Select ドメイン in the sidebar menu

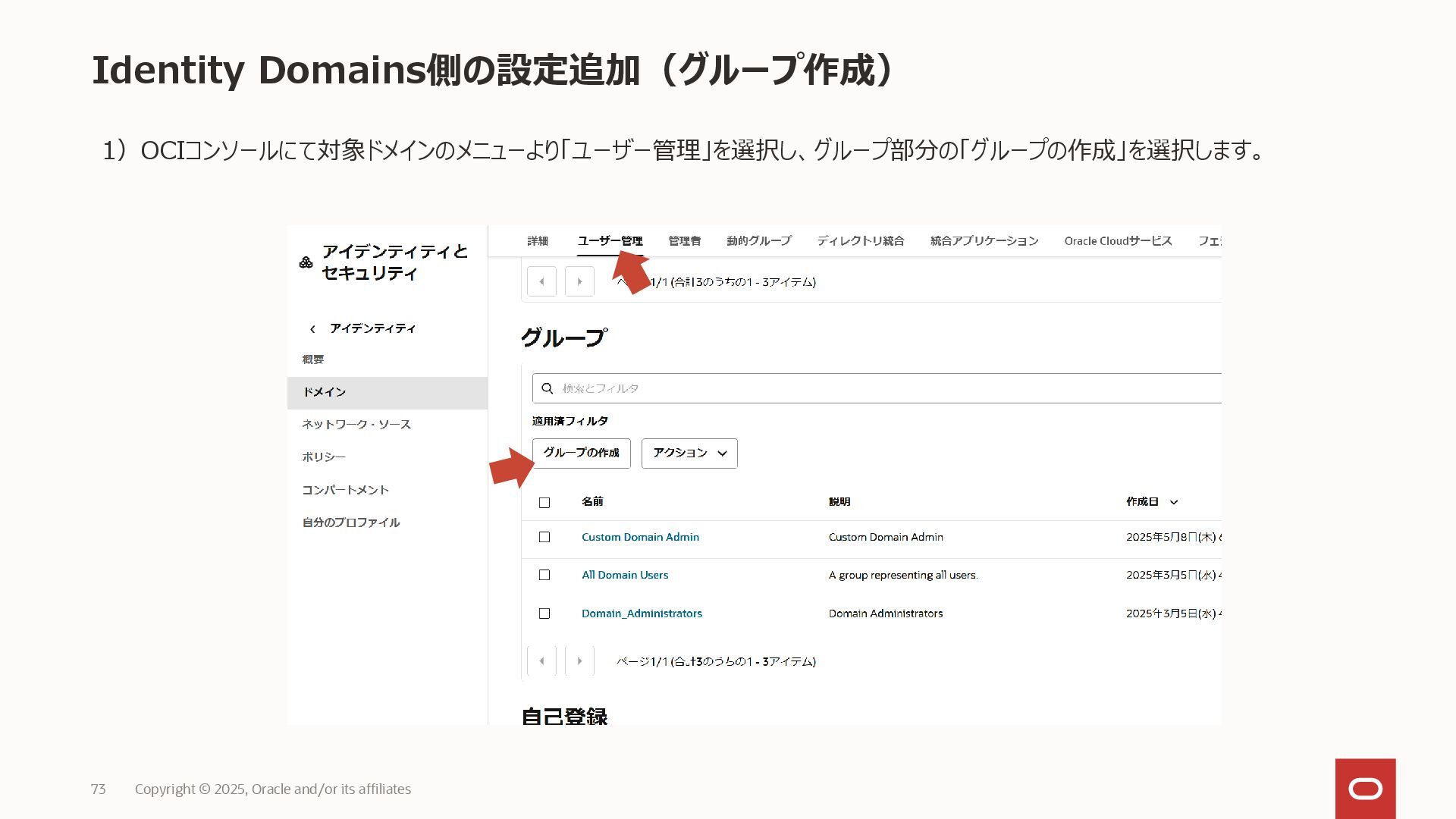click(388, 393)
